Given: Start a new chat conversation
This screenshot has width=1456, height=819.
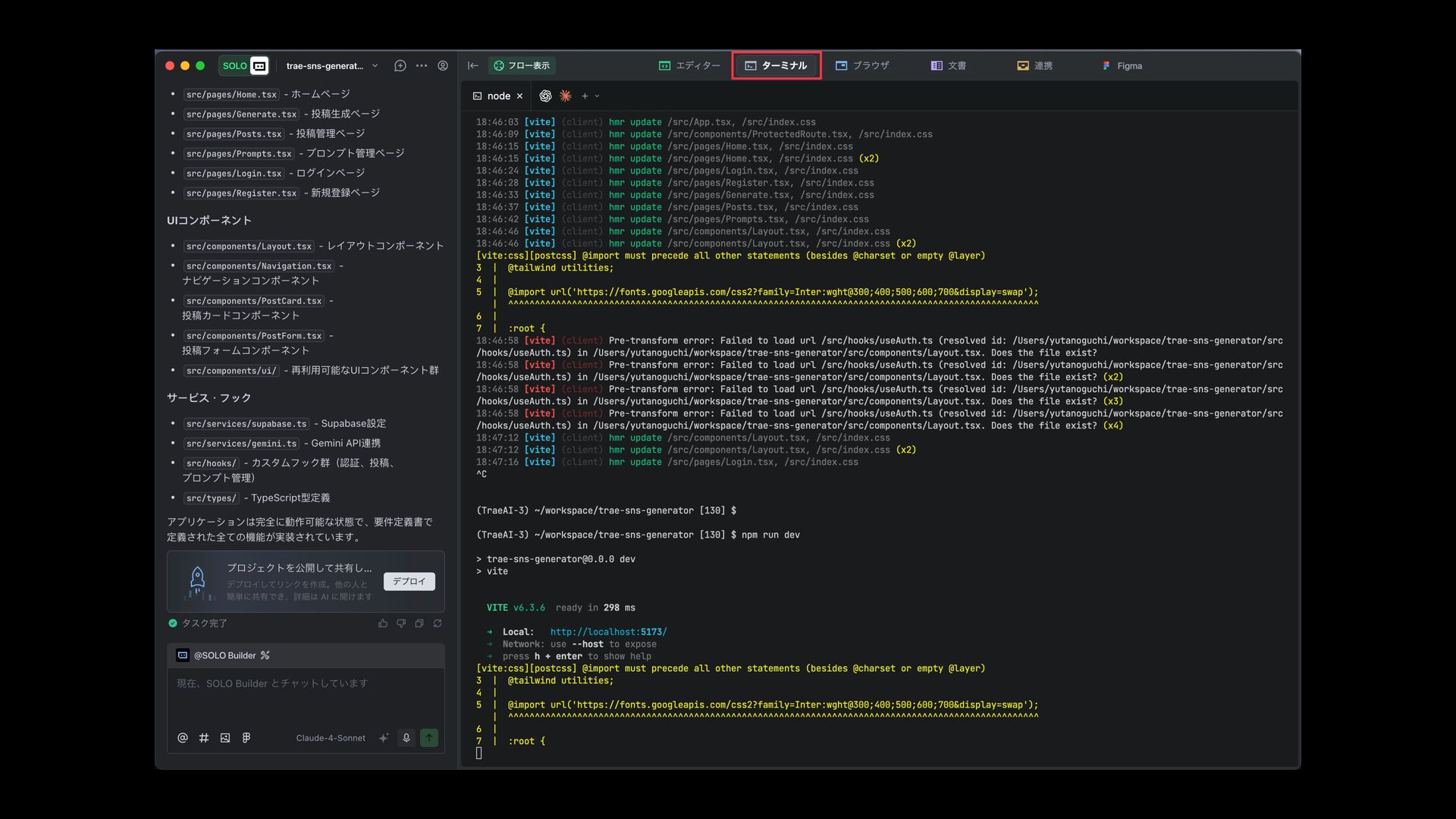Looking at the screenshot, I should pos(400,66).
